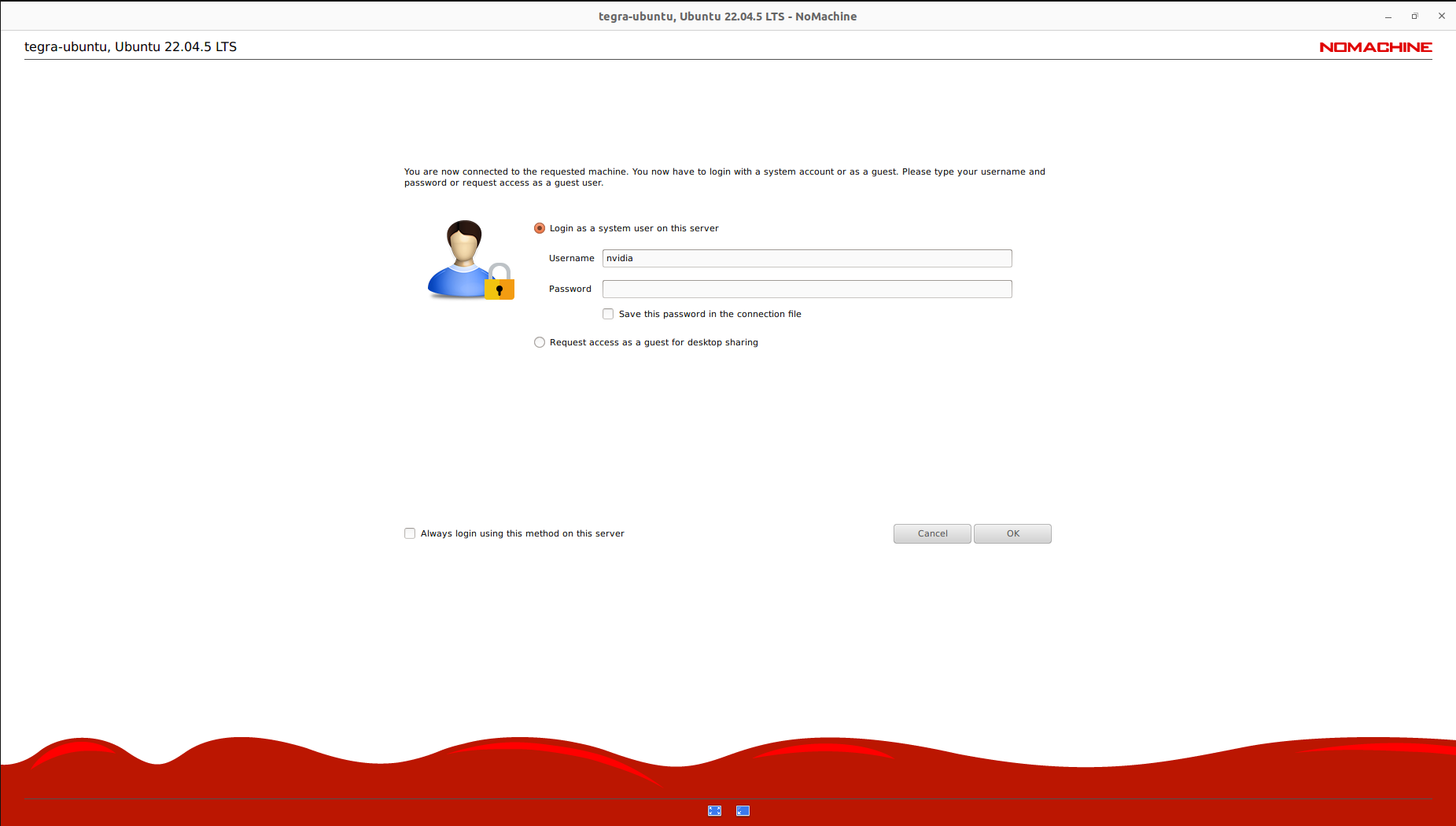
Task: Focus the Username field containing nvidia
Action: click(806, 258)
